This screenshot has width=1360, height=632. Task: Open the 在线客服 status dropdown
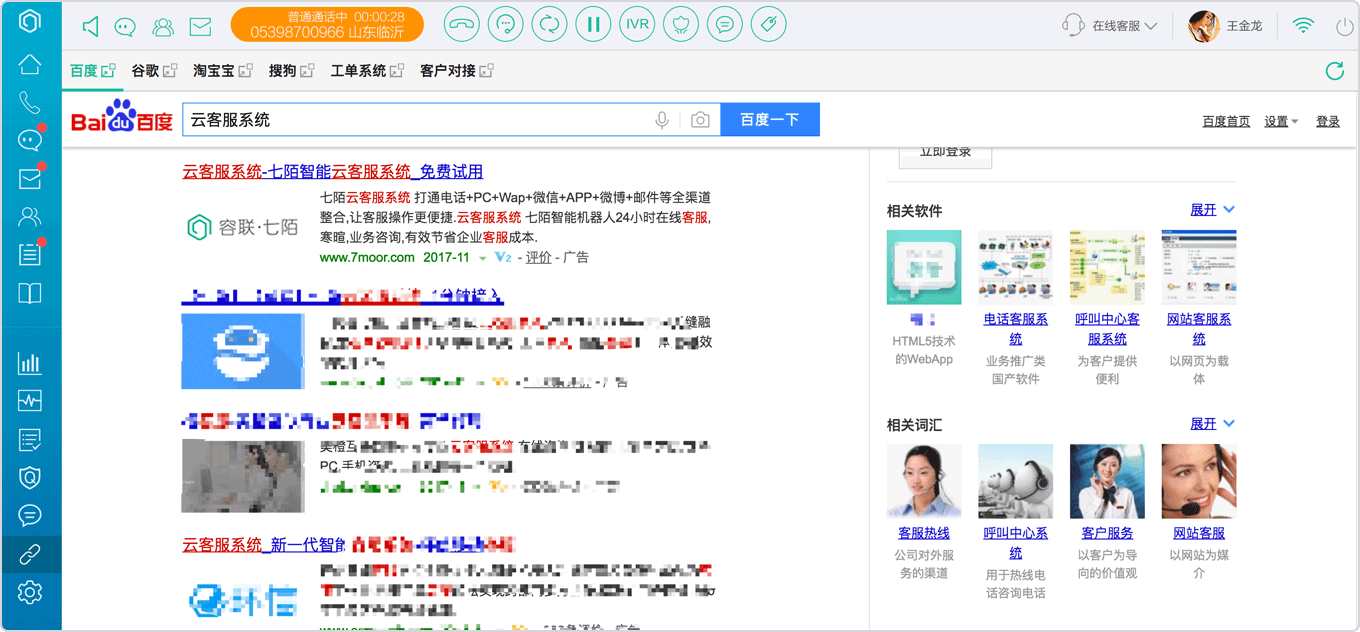coord(1110,26)
